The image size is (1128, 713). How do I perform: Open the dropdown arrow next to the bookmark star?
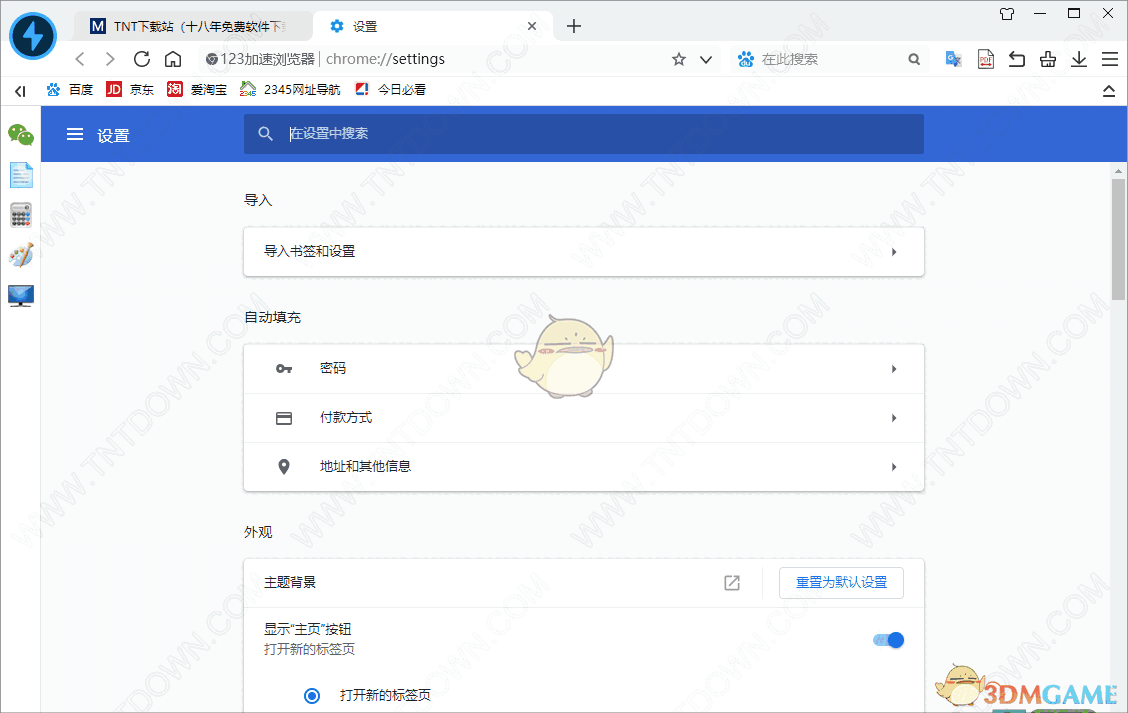coord(706,59)
